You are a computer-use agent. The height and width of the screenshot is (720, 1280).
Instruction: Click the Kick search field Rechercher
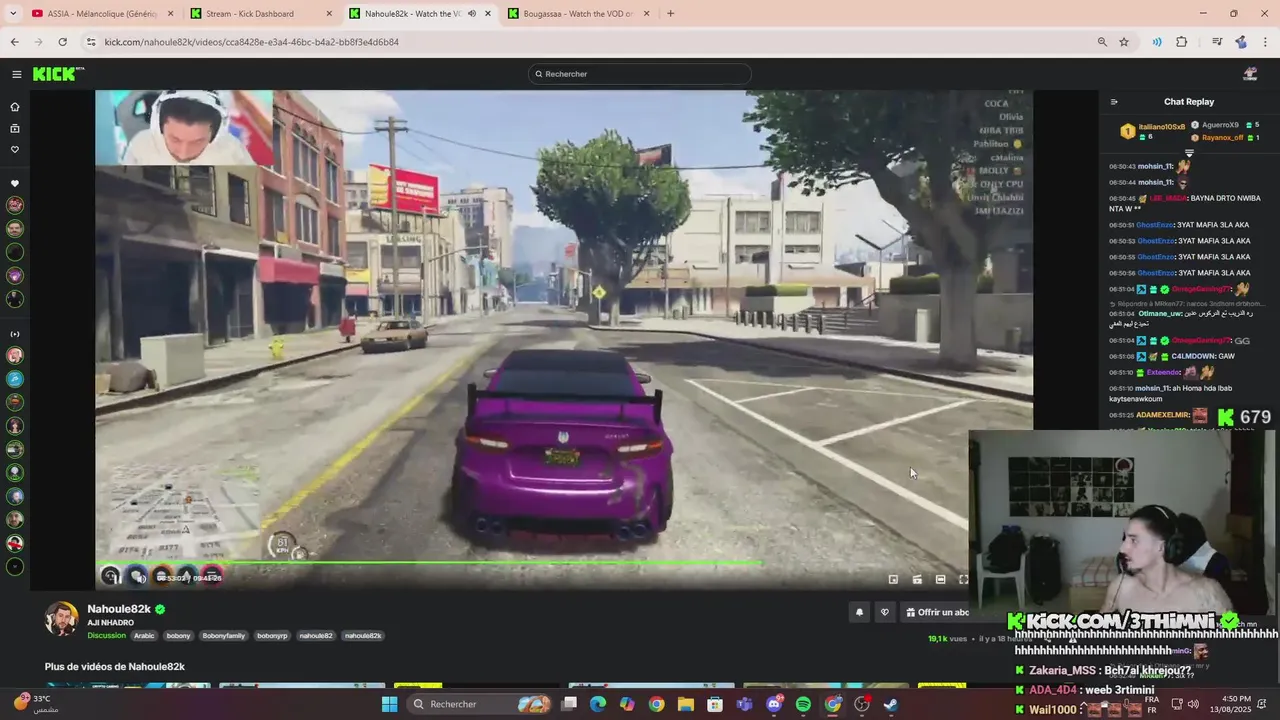click(x=640, y=74)
